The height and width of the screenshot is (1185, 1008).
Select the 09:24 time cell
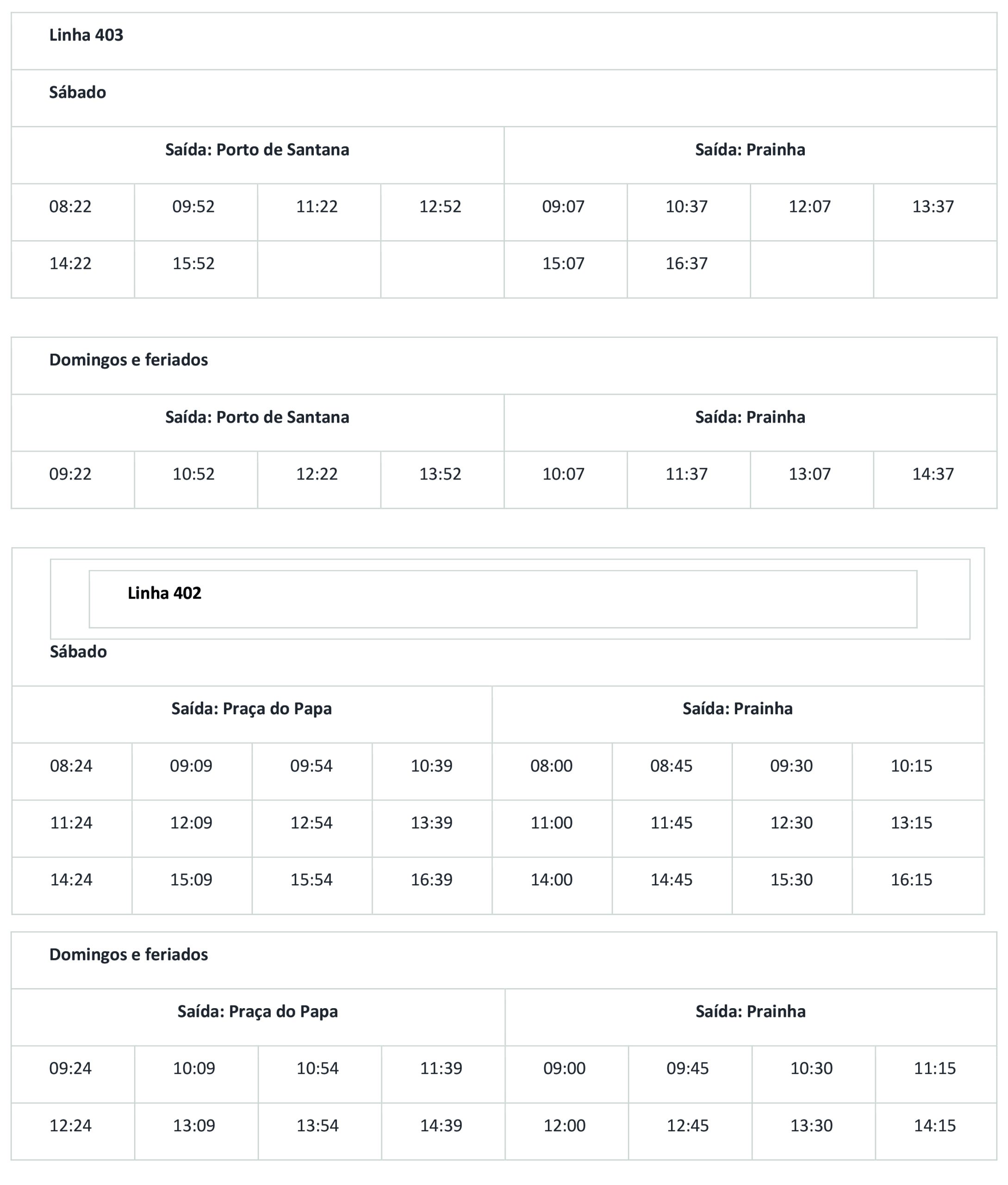point(70,1068)
